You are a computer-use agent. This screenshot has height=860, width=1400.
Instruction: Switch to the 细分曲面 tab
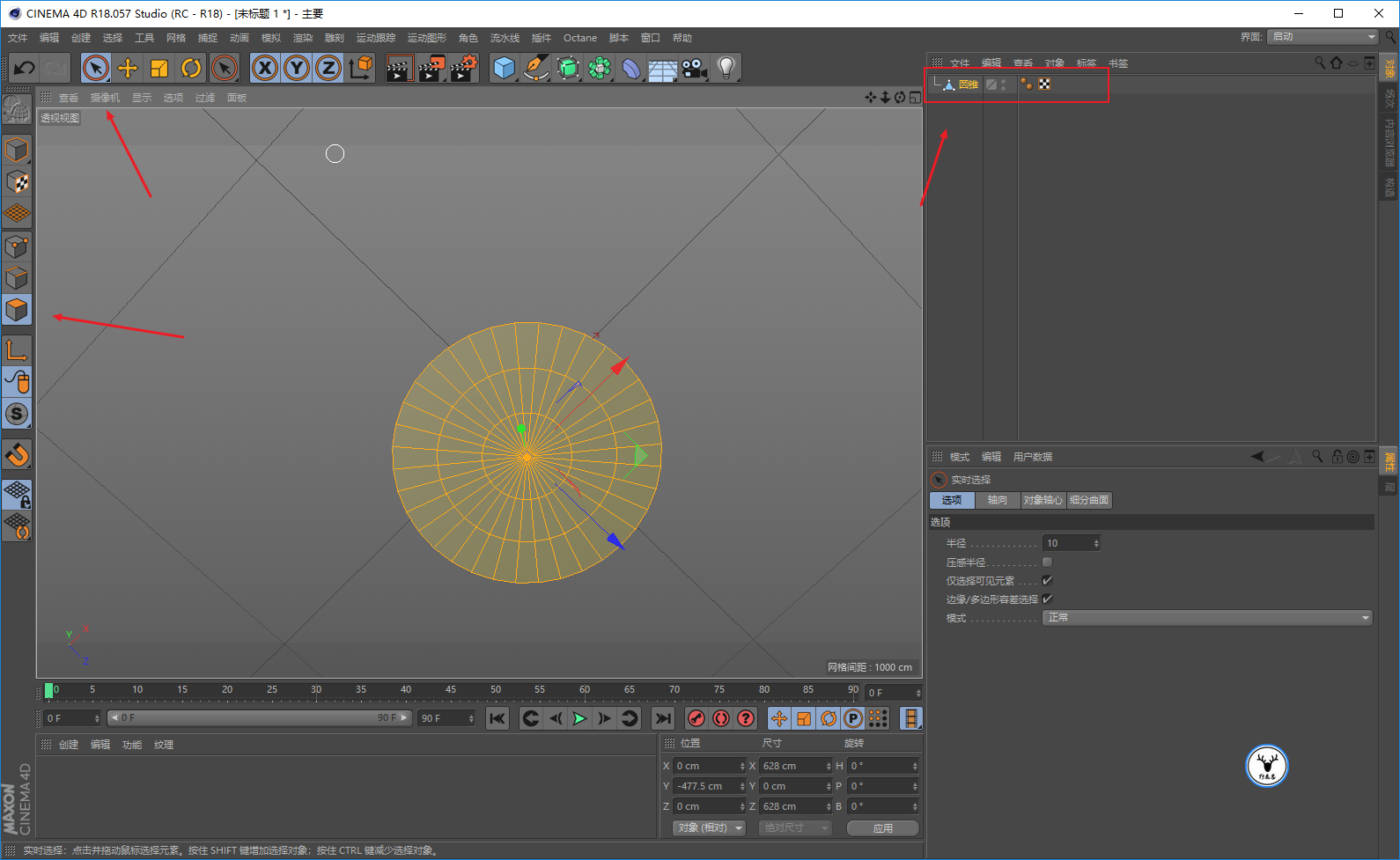[x=1089, y=500]
